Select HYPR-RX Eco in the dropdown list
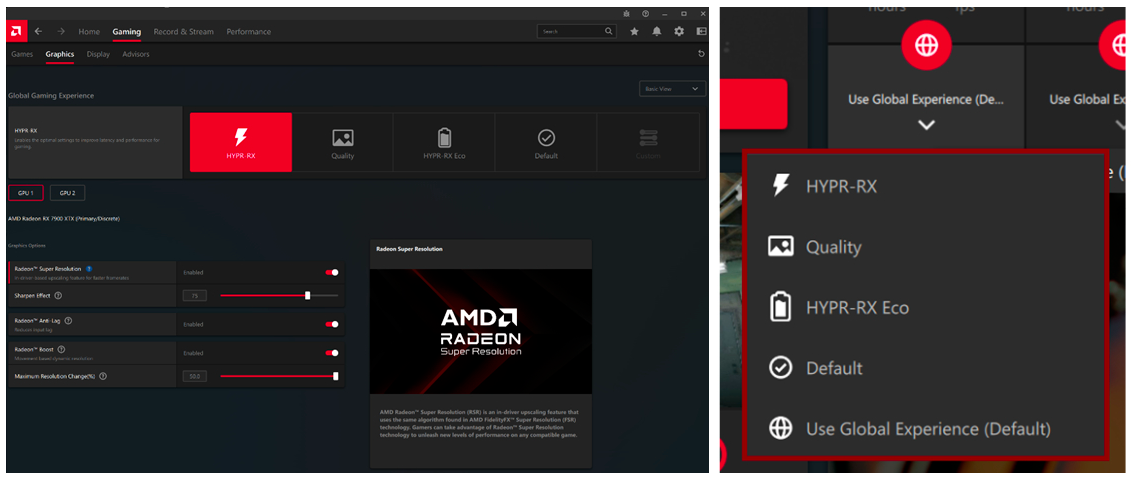The height and width of the screenshot is (483, 1131). (x=925, y=308)
